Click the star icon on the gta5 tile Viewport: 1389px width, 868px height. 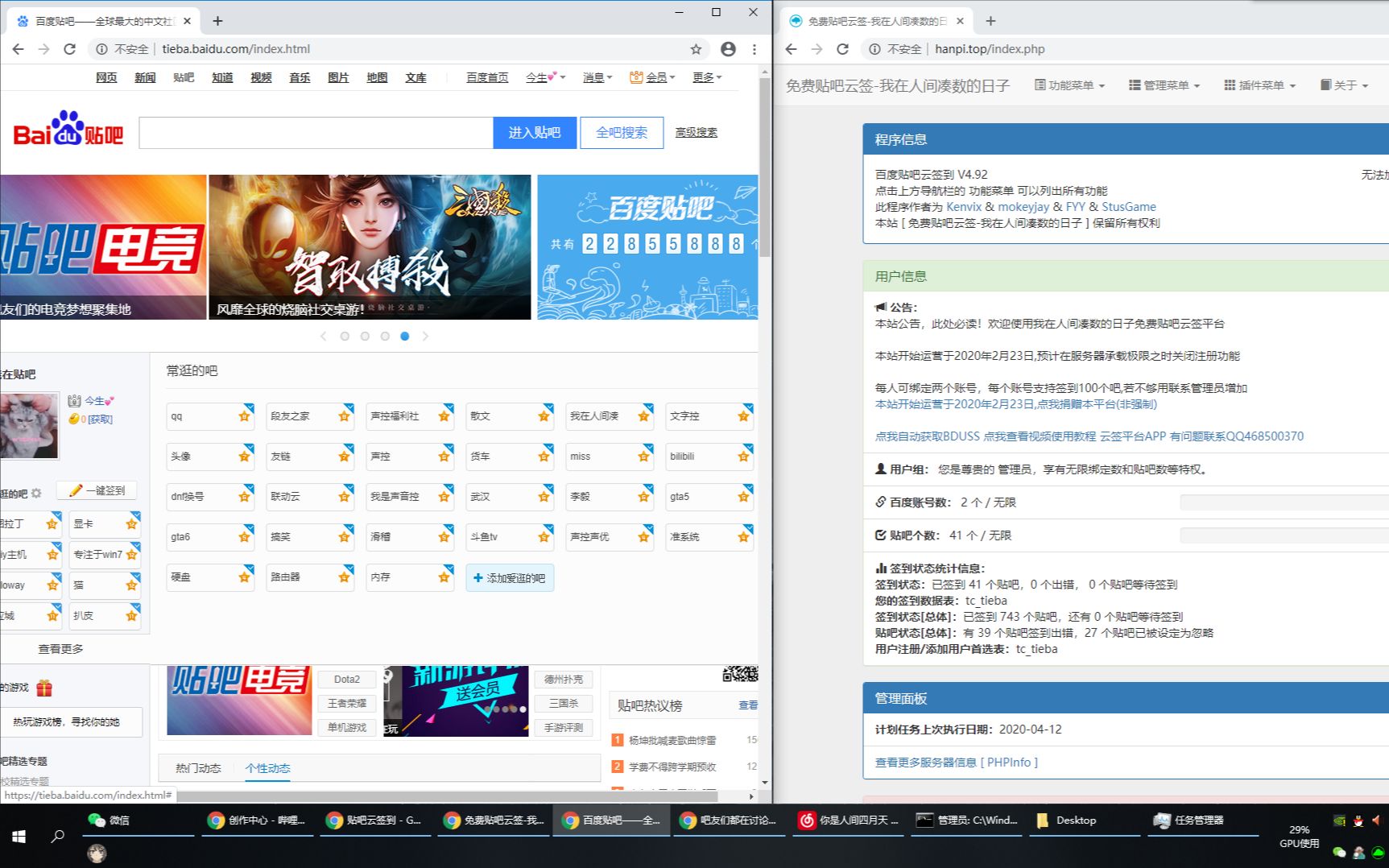click(743, 497)
